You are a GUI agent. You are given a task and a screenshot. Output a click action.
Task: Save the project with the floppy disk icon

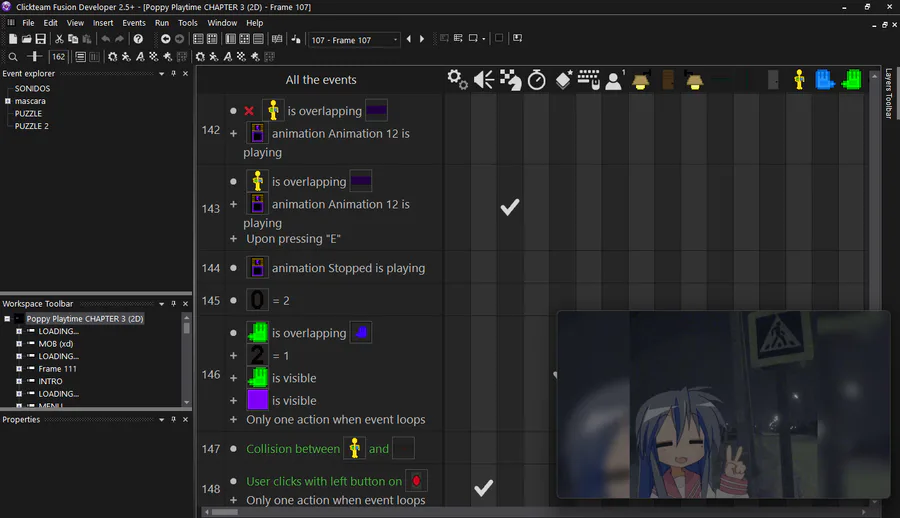40,39
